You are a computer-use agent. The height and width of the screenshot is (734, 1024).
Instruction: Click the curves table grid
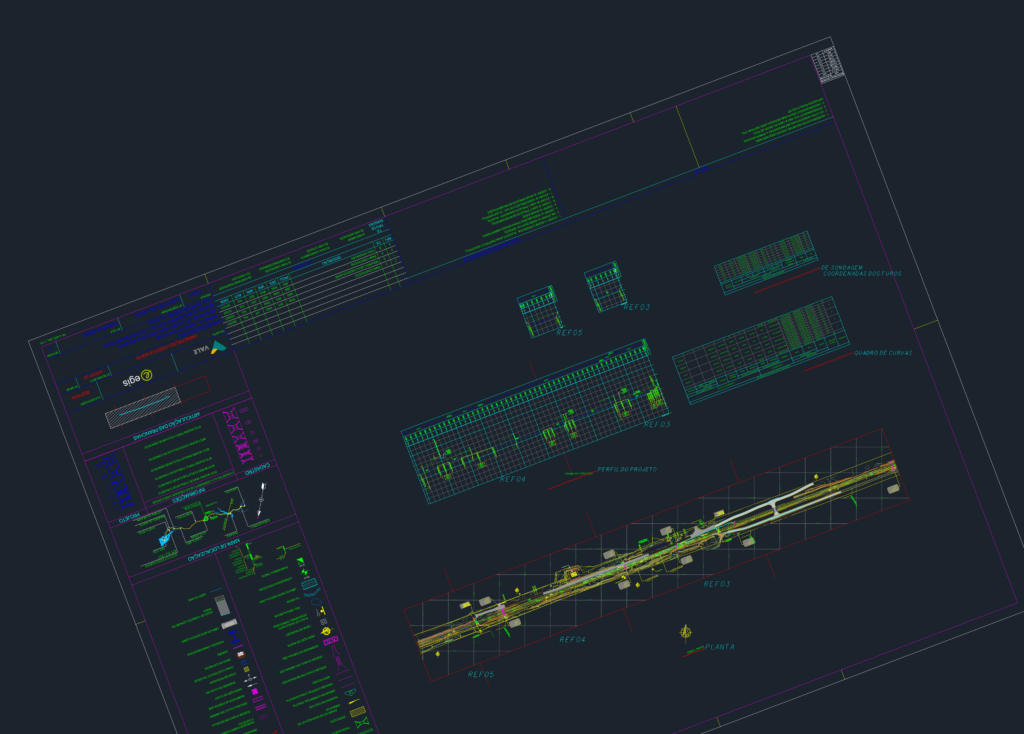point(761,351)
